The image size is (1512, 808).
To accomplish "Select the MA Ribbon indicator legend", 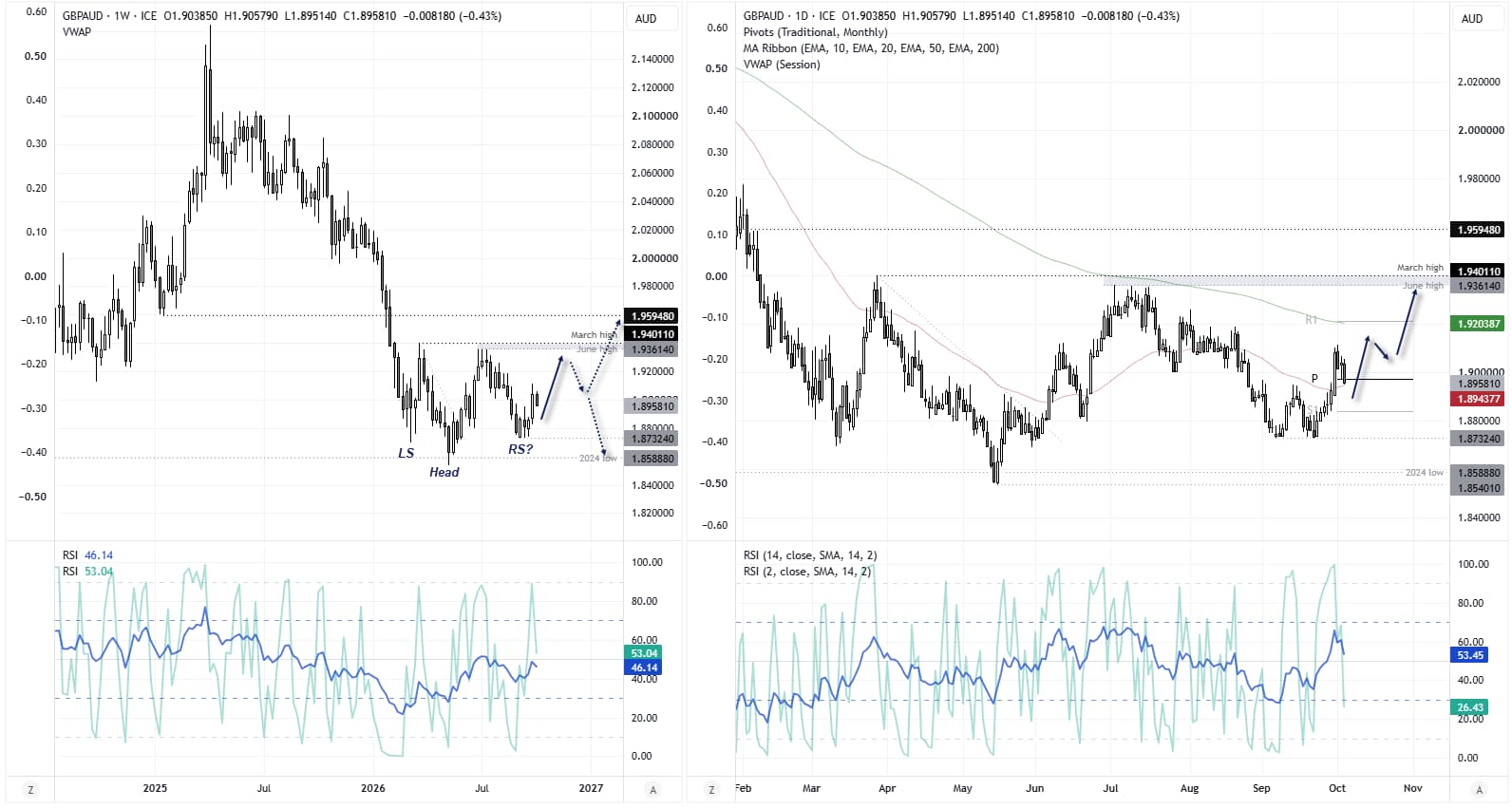I will pyautogui.click(x=871, y=48).
